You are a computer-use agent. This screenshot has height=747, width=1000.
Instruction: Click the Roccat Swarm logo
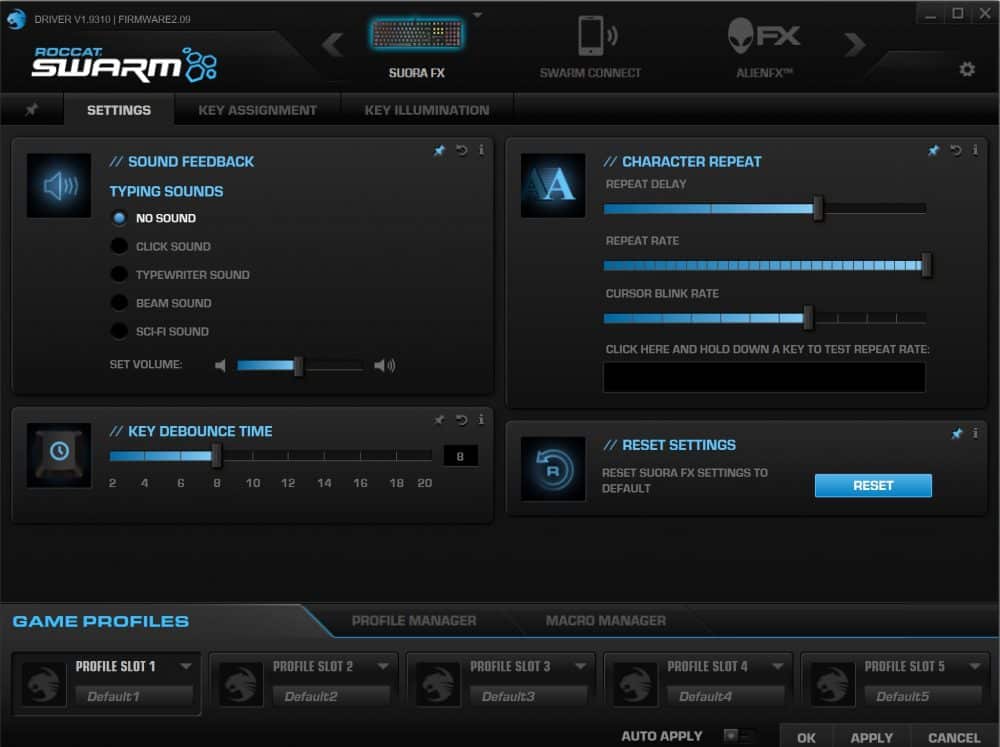click(124, 64)
